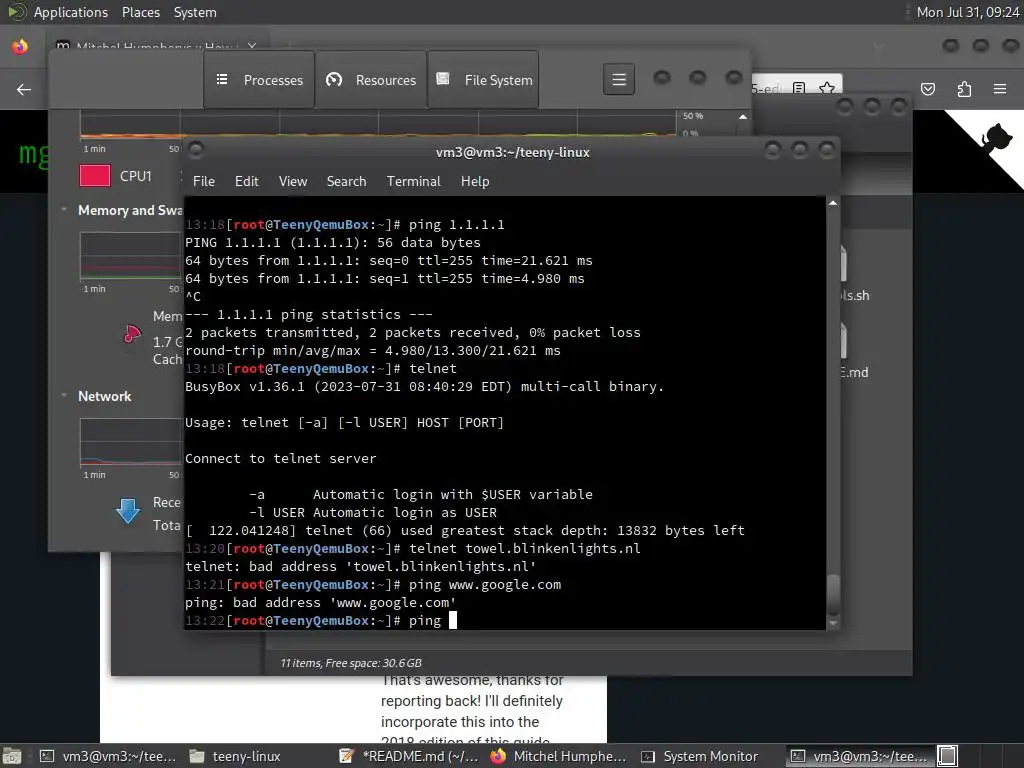Click CPU1 label in System Monitor

(x=136, y=176)
